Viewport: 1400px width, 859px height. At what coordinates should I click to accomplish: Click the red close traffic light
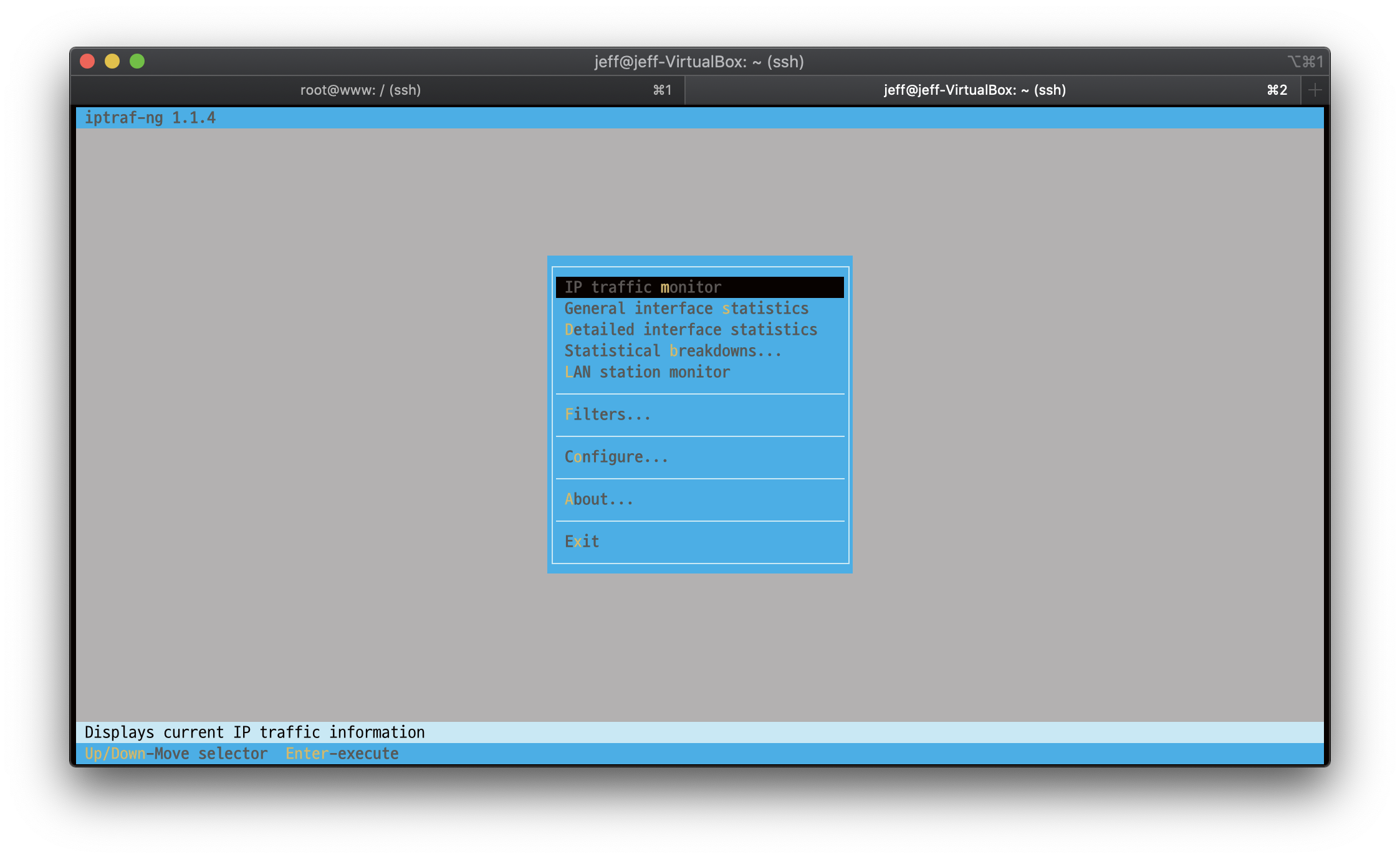87,62
